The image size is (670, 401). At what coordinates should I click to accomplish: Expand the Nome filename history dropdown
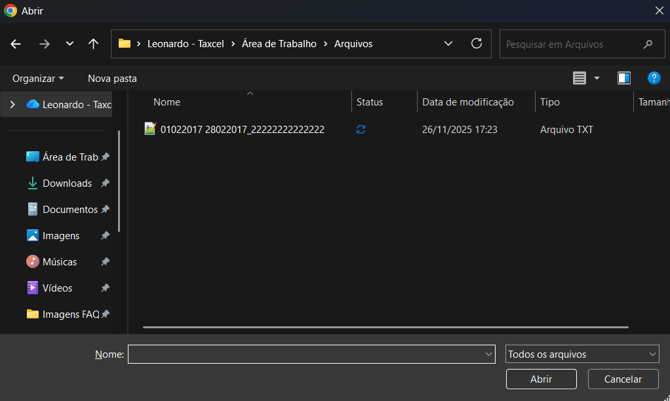pos(488,354)
